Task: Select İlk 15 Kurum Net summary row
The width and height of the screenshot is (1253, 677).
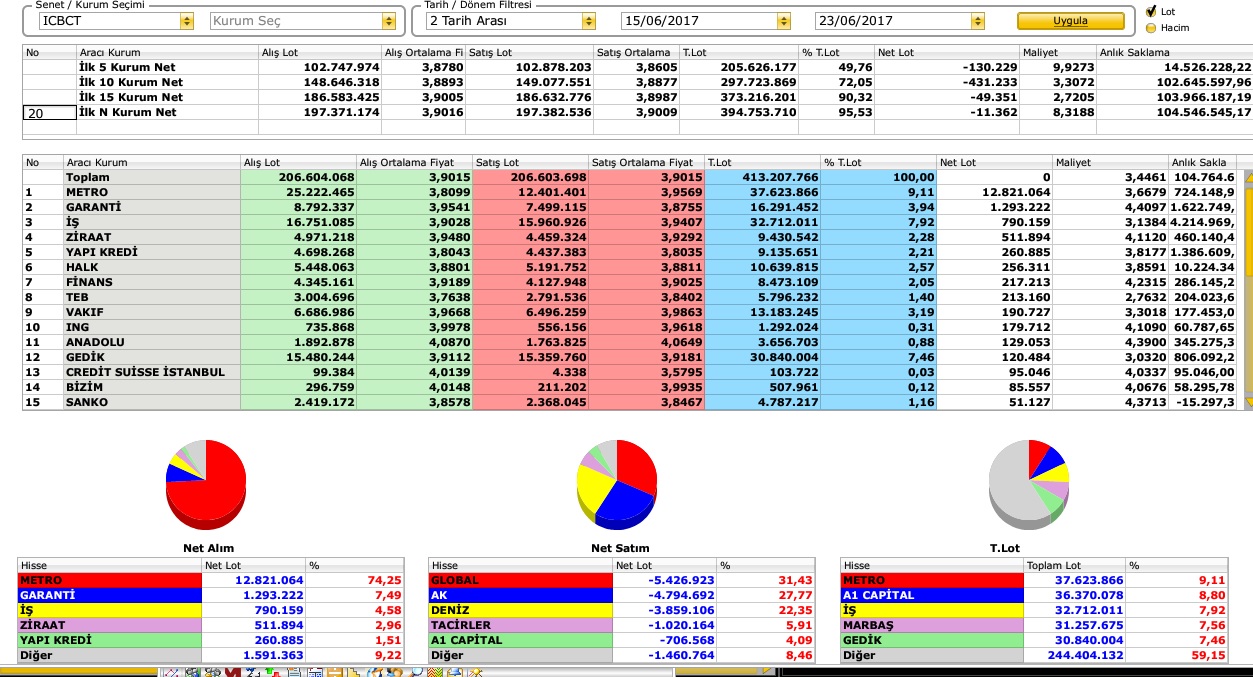Action: (636, 97)
